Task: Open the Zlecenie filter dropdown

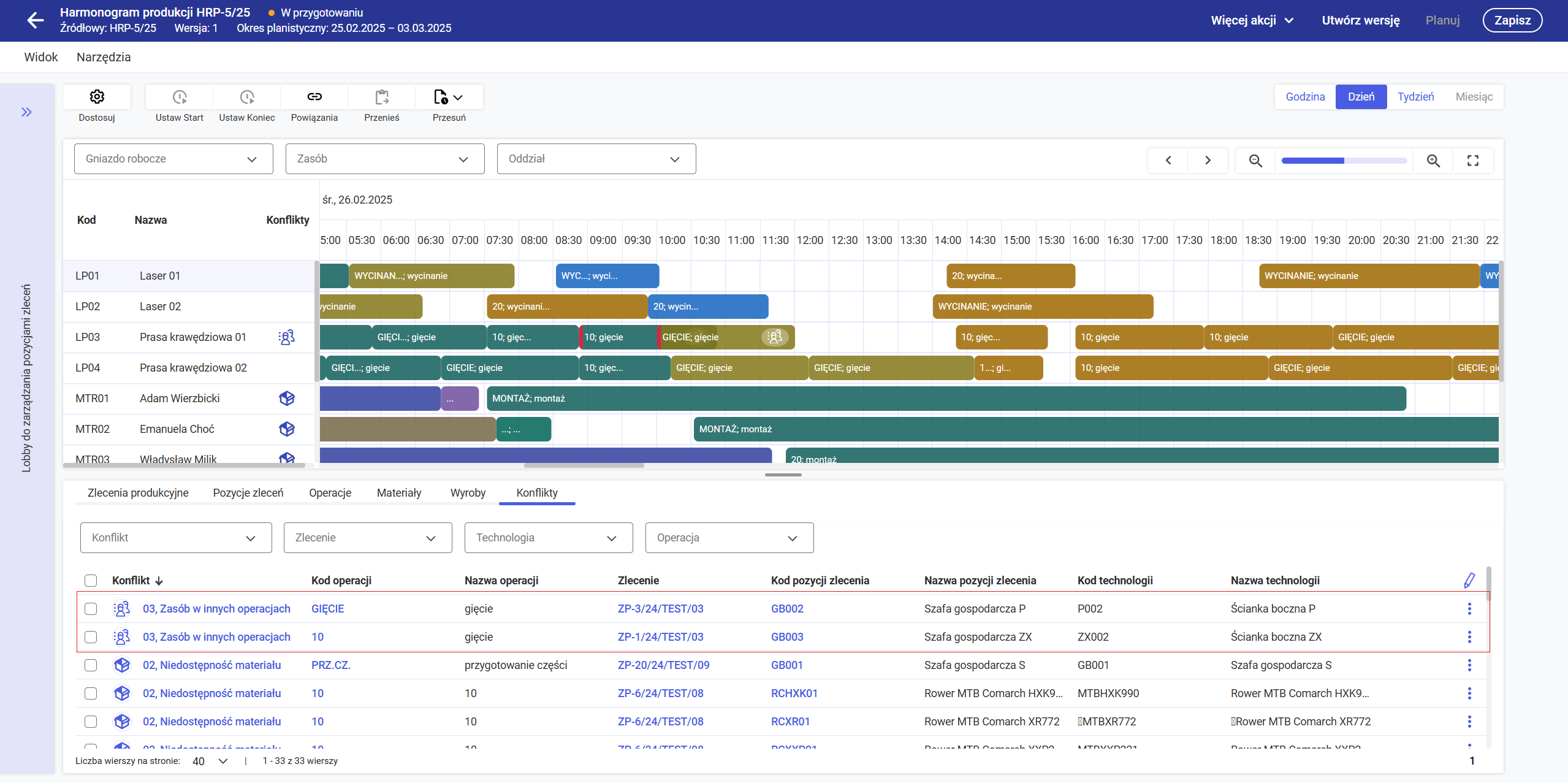Action: (x=368, y=538)
